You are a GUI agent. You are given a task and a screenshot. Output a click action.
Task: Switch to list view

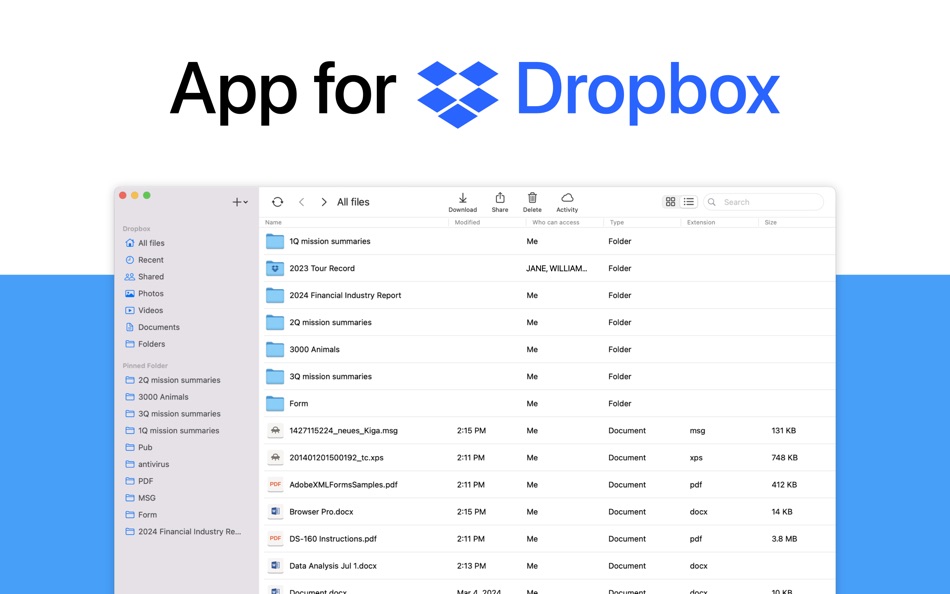pos(689,202)
